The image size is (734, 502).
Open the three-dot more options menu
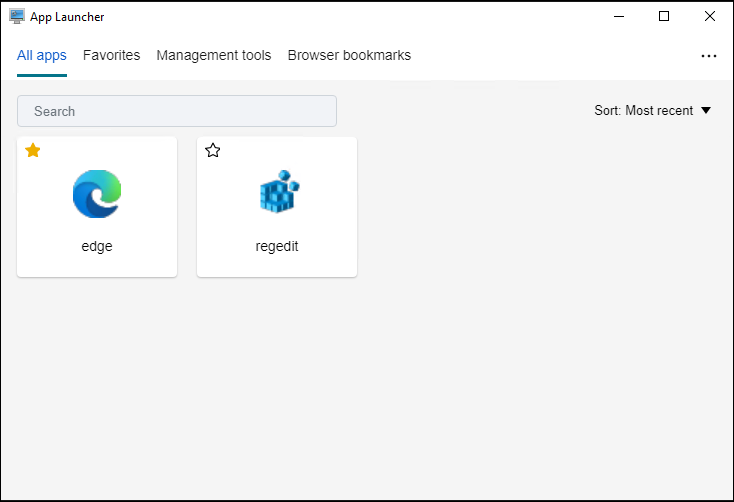pyautogui.click(x=709, y=56)
